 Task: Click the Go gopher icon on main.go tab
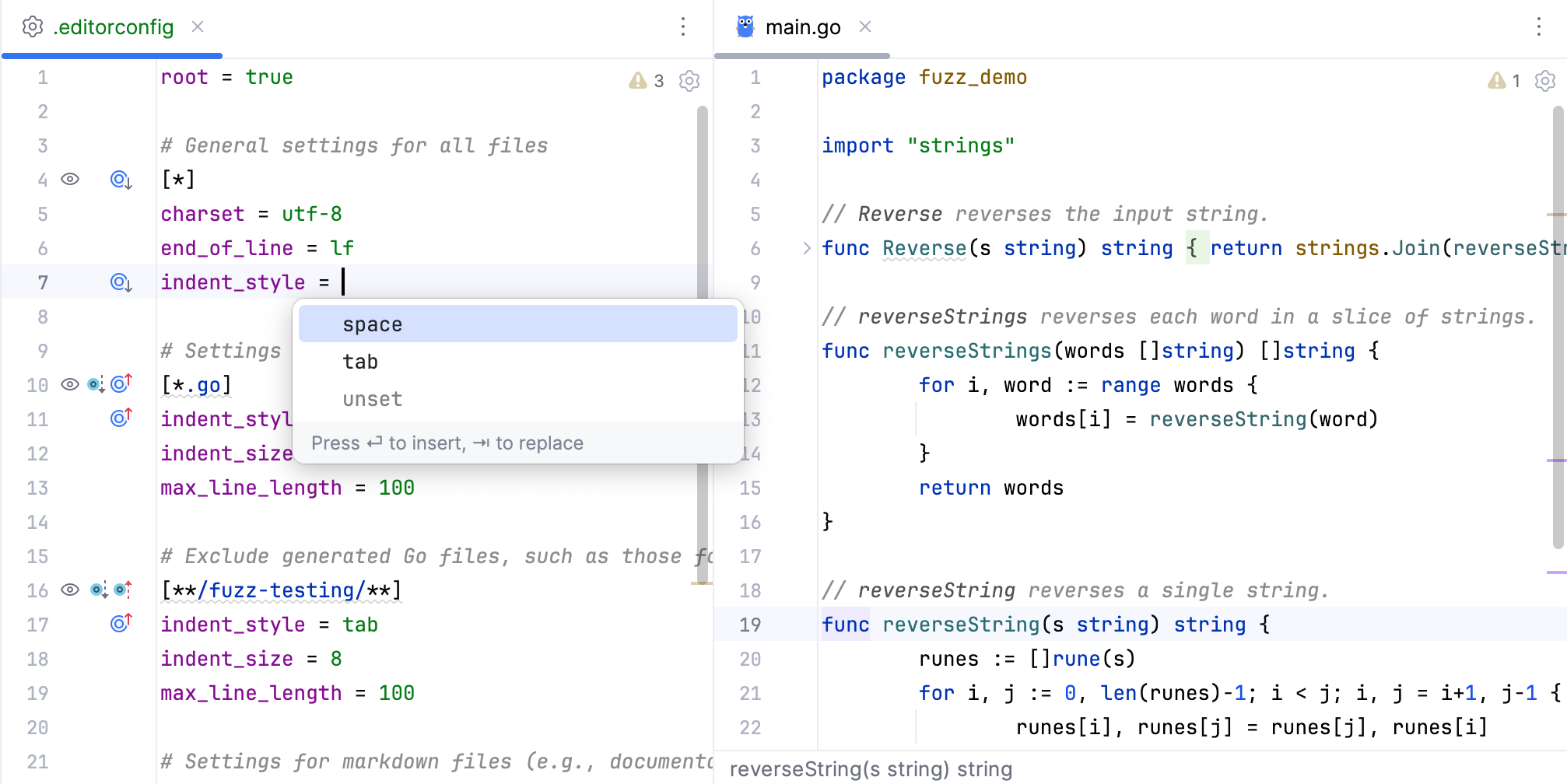click(x=745, y=26)
